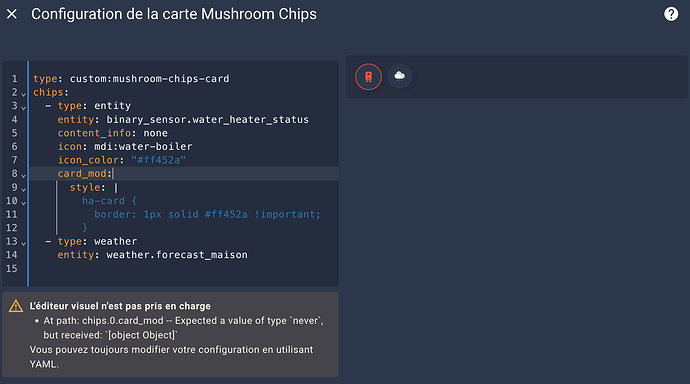Click the border color #ff452a text
The width and height of the screenshot is (690, 384).
pos(226,214)
